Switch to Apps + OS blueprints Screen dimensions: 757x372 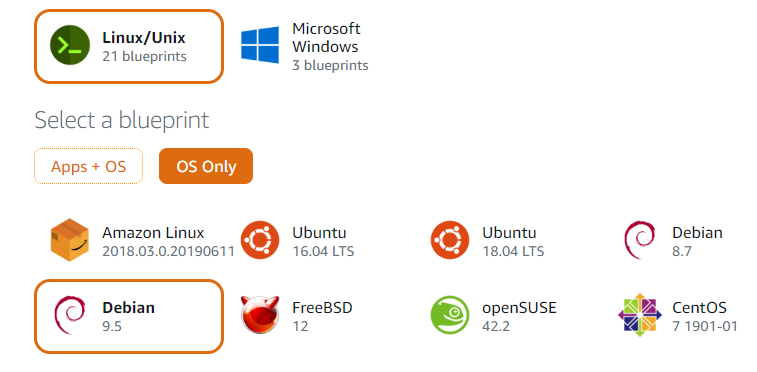pos(88,166)
